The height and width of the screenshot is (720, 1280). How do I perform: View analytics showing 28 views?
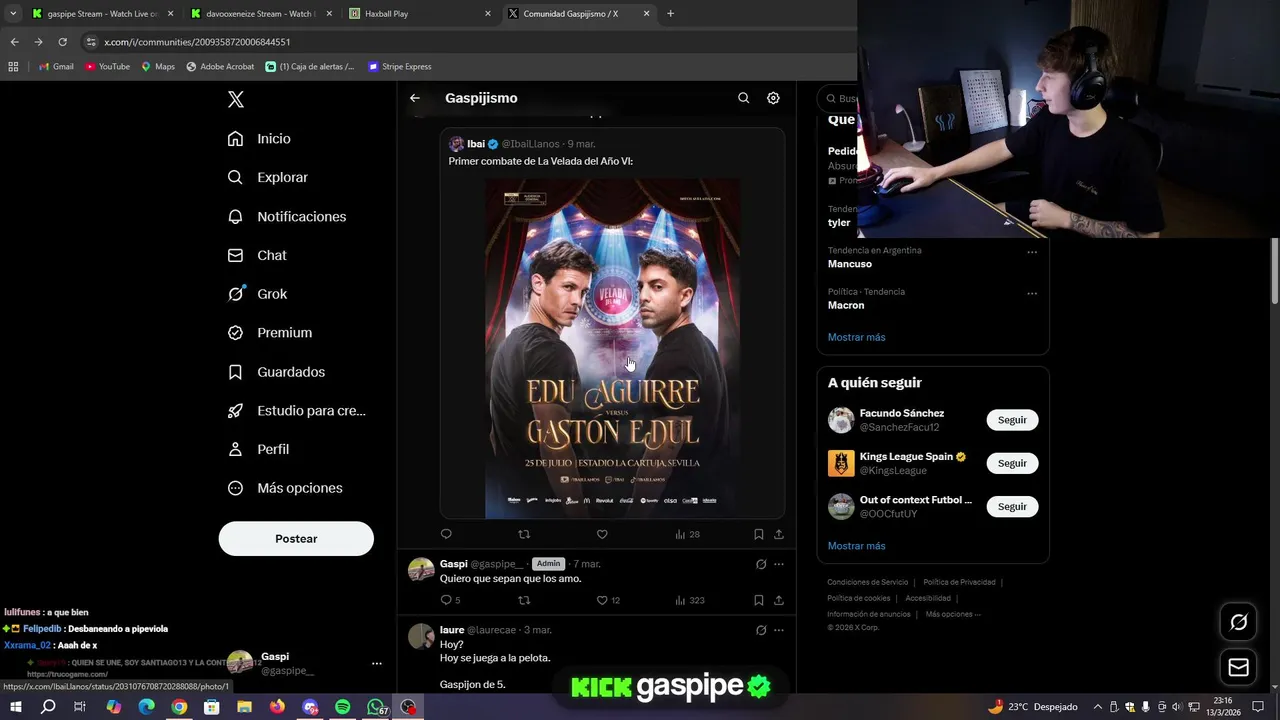click(687, 534)
